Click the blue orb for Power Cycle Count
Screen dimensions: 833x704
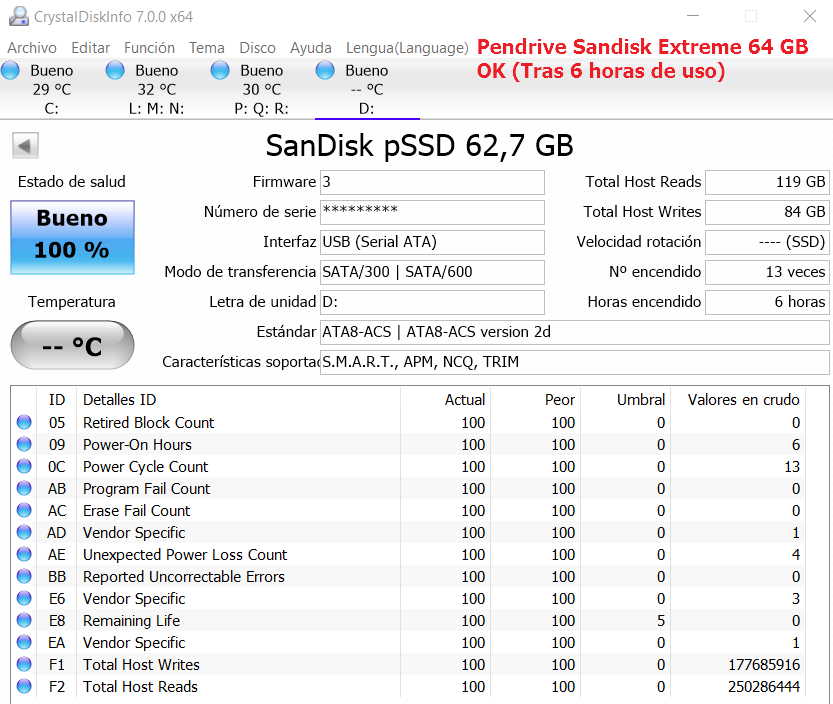click(x=24, y=466)
